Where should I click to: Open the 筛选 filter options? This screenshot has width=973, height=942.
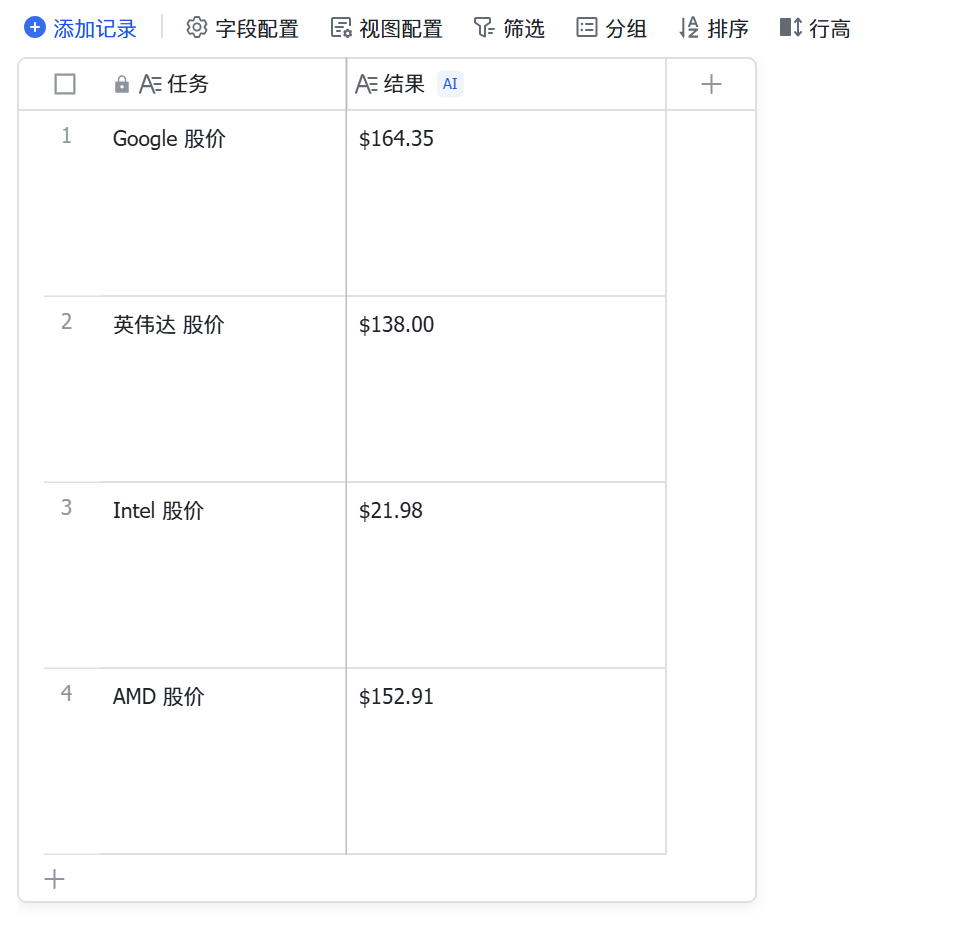(x=509, y=29)
